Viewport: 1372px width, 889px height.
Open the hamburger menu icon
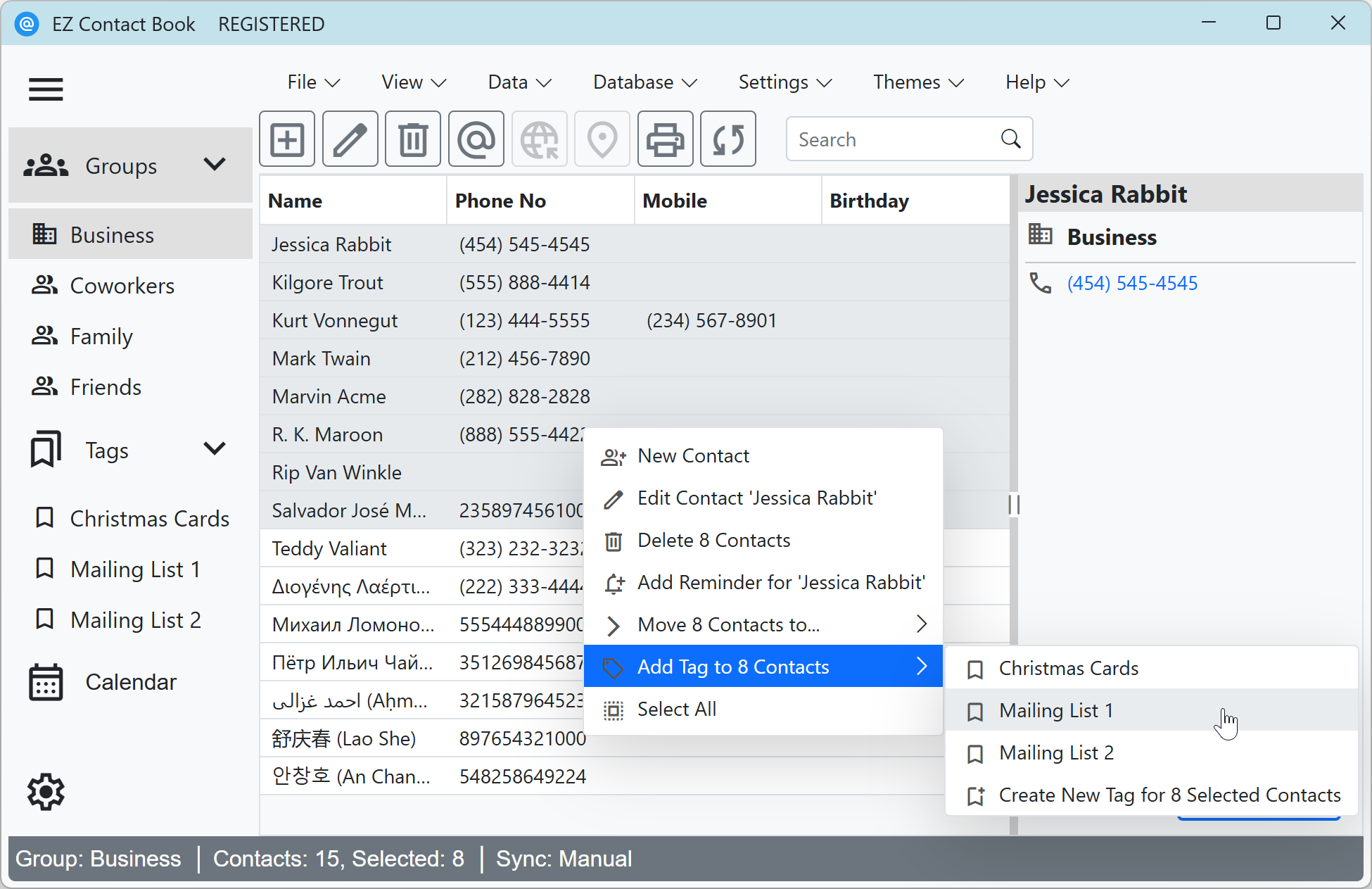(x=46, y=89)
